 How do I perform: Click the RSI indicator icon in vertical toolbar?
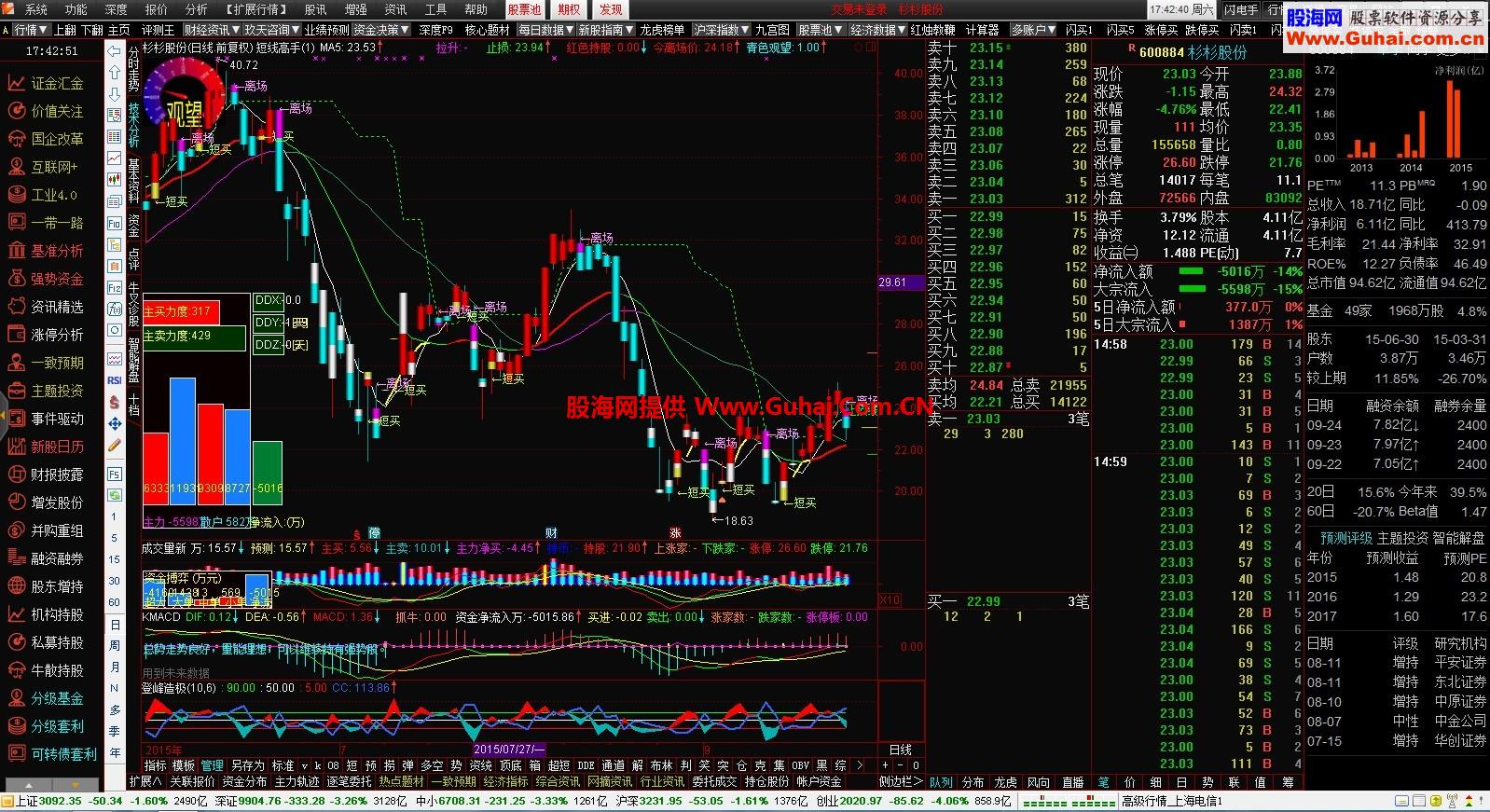pyautogui.click(x=115, y=380)
